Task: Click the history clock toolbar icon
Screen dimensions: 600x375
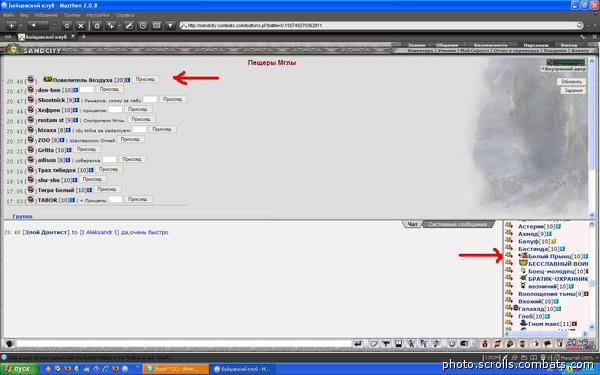Action: (143, 26)
